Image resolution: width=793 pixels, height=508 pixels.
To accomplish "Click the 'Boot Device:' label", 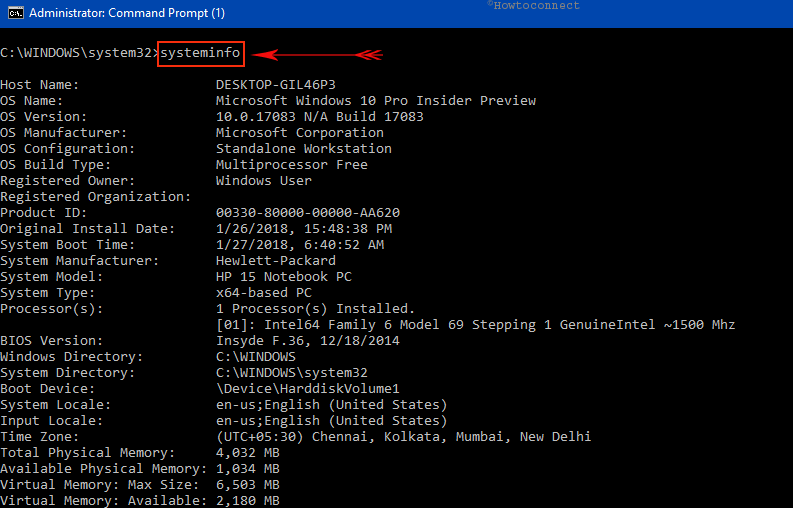I will pyautogui.click(x=48, y=389).
